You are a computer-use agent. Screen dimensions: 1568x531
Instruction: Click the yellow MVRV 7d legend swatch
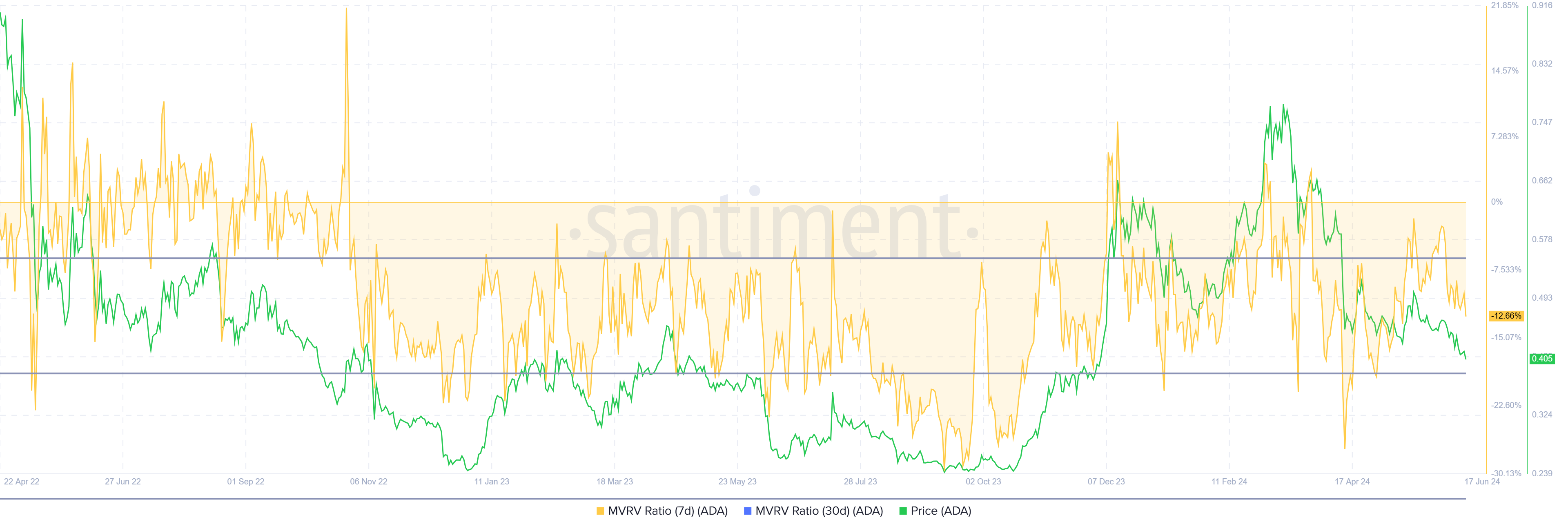600,511
